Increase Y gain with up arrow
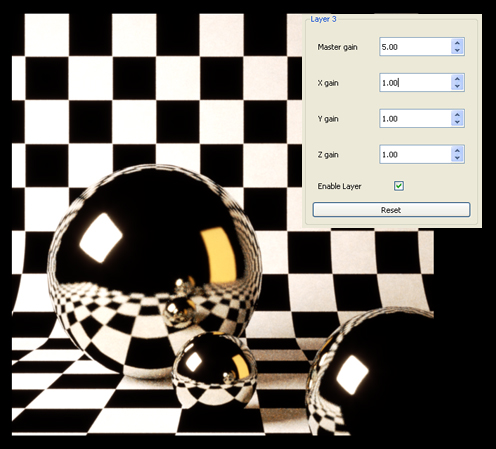Image resolution: width=496 pixels, height=449 pixels. pyautogui.click(x=457, y=115)
